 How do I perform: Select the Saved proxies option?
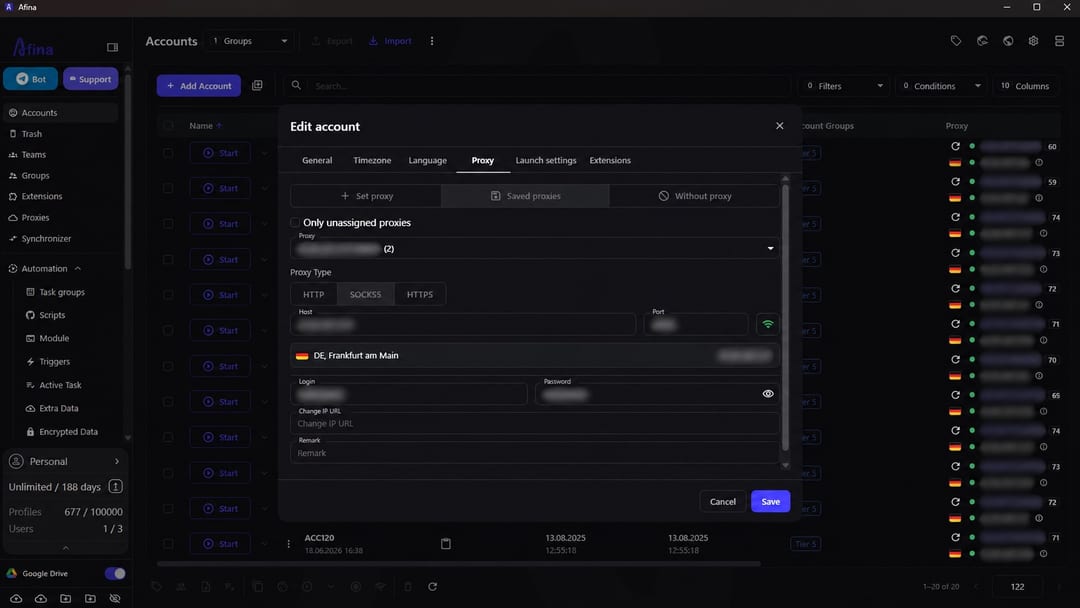[526, 196]
